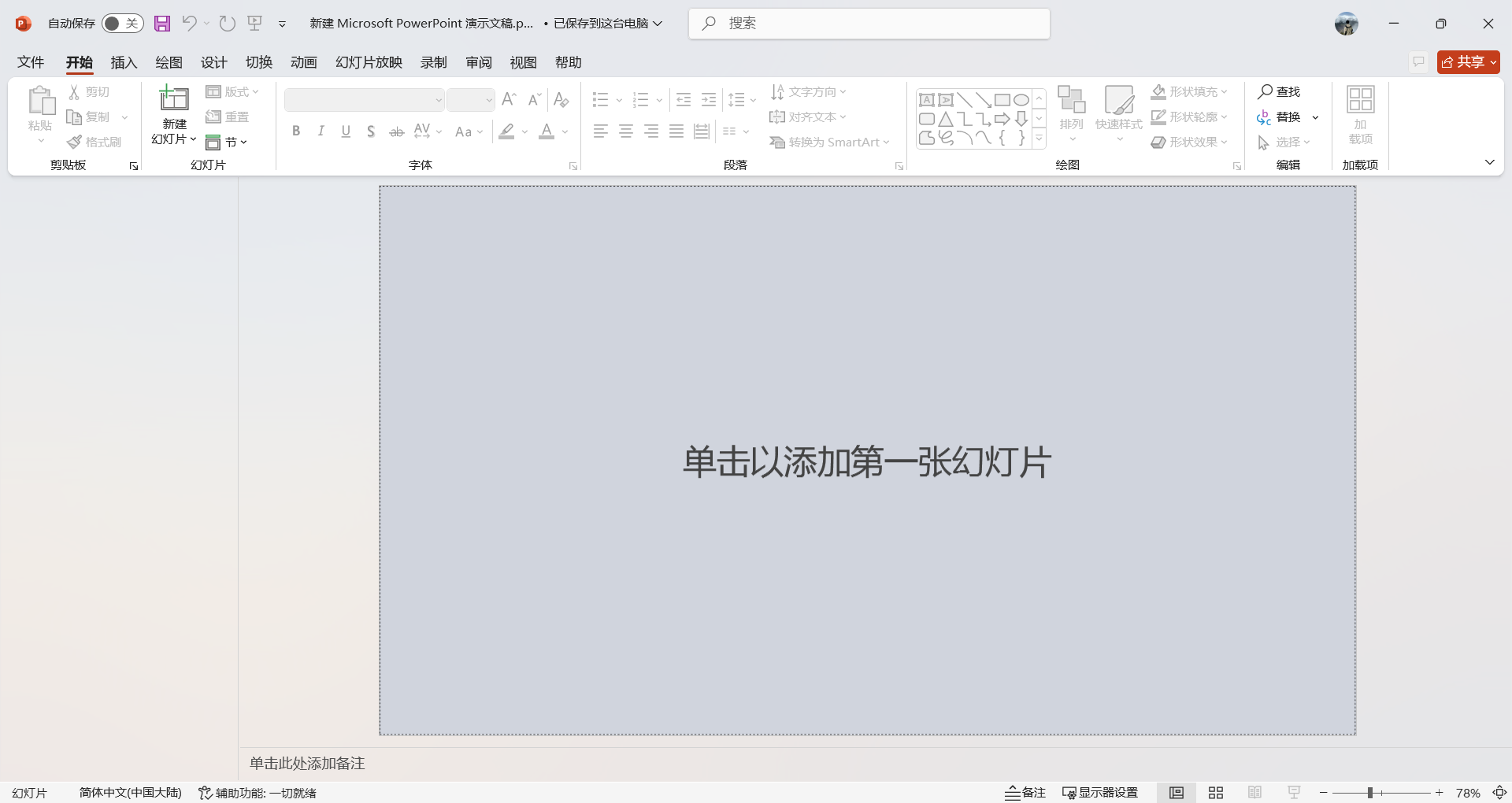Select Normal view toggle in status bar
Image resolution: width=1512 pixels, height=803 pixels.
coord(1176,793)
